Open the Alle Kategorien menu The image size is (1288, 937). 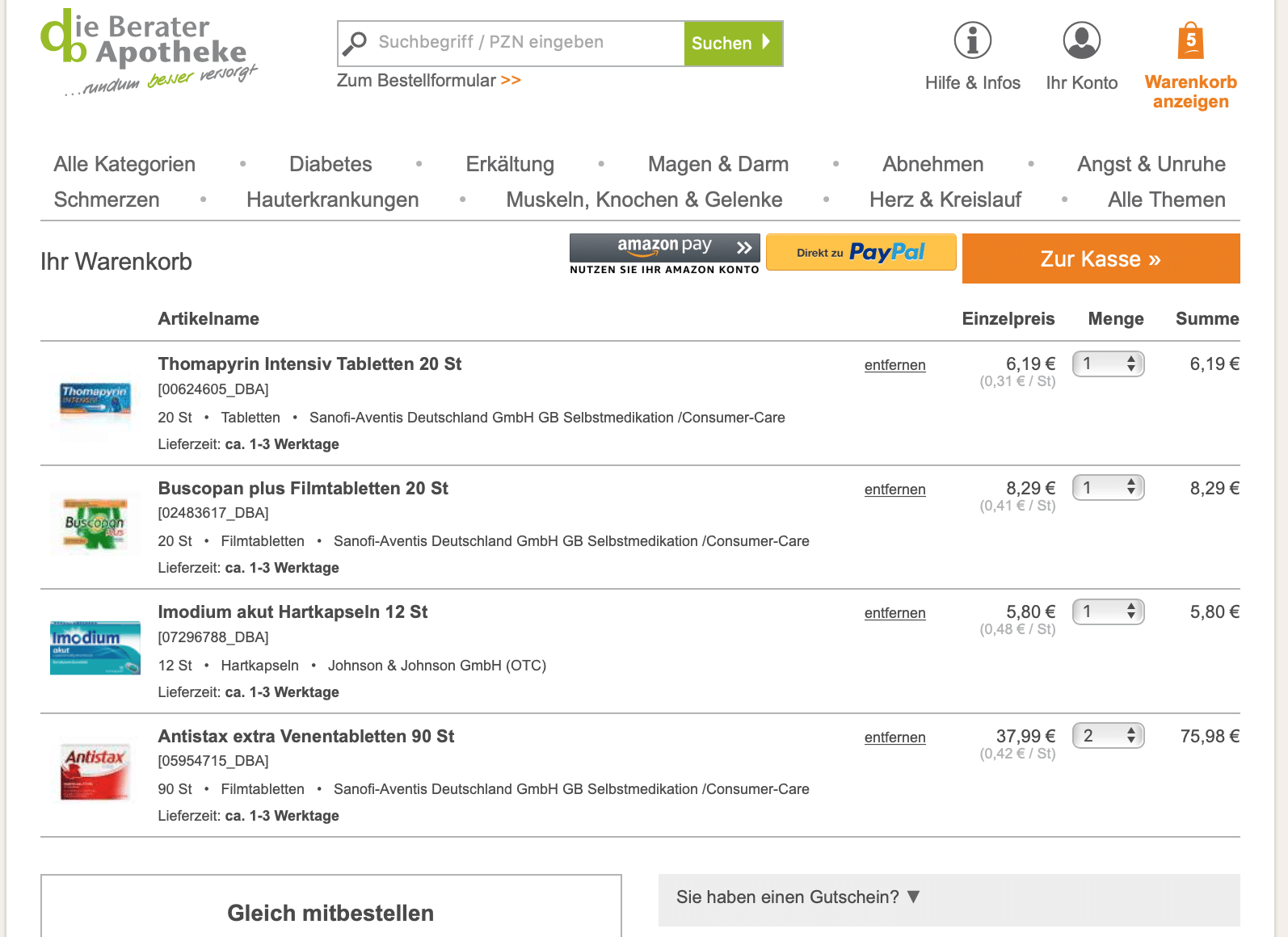[124, 164]
